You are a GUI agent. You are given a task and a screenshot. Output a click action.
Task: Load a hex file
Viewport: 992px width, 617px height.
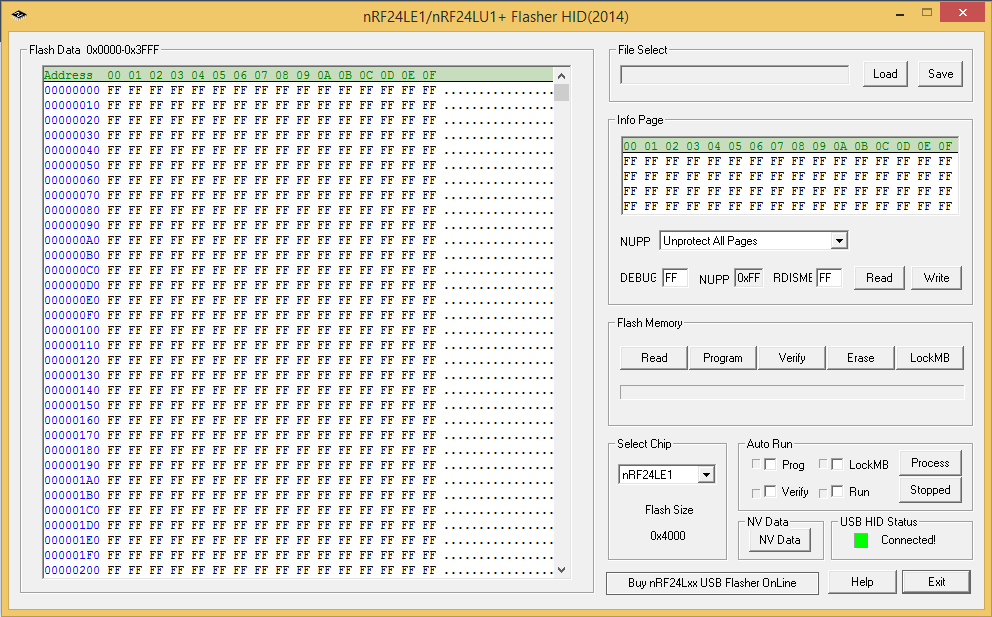[883, 73]
